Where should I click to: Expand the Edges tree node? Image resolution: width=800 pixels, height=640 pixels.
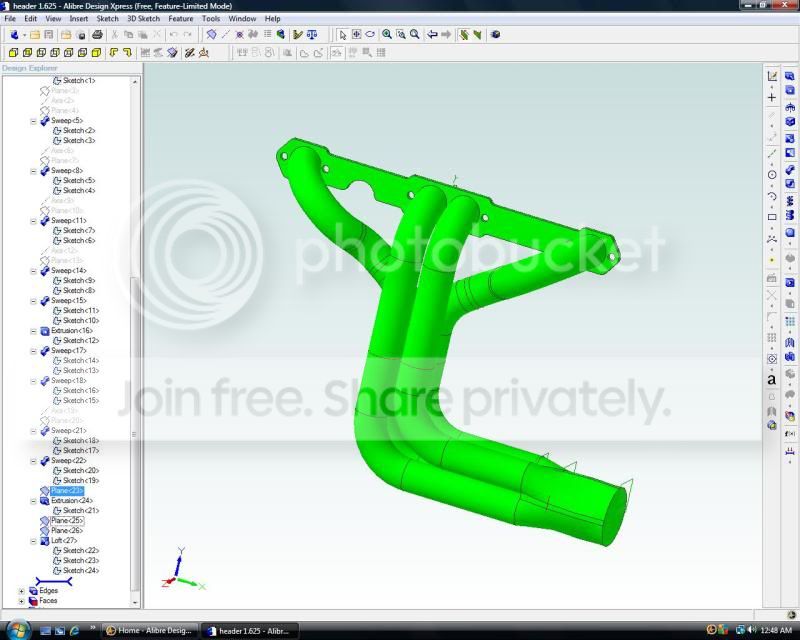pyautogui.click(x=21, y=591)
